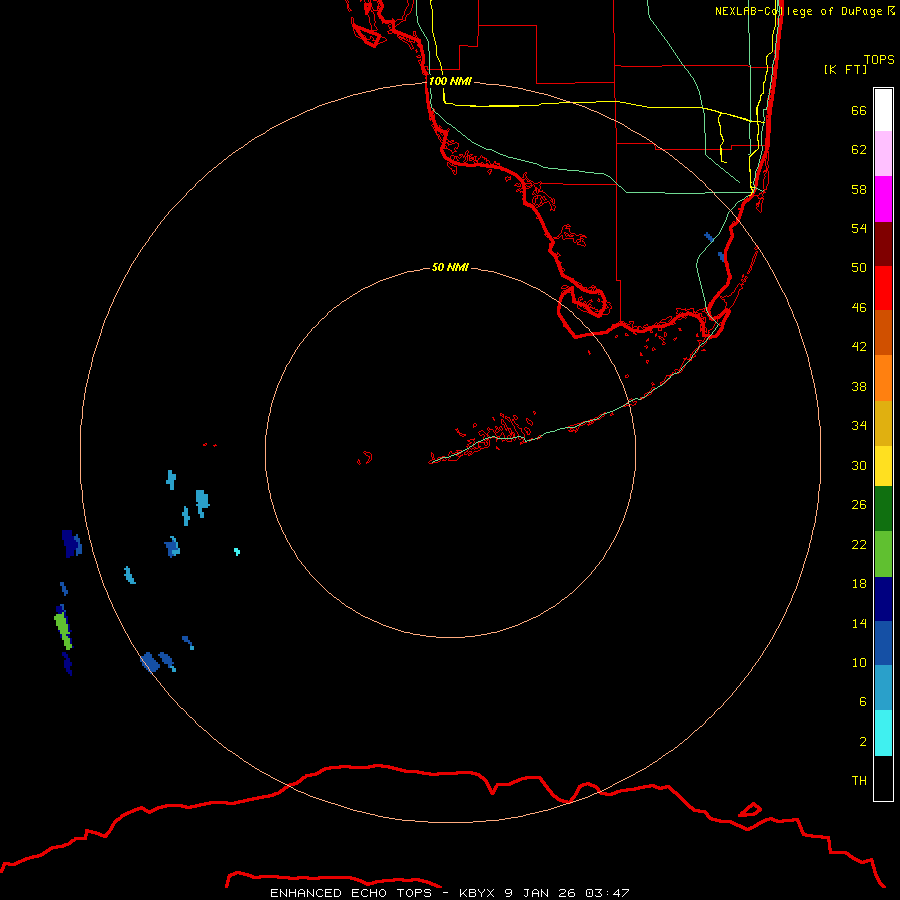
Task: Click the black TH legend swatch
Action: (883, 778)
